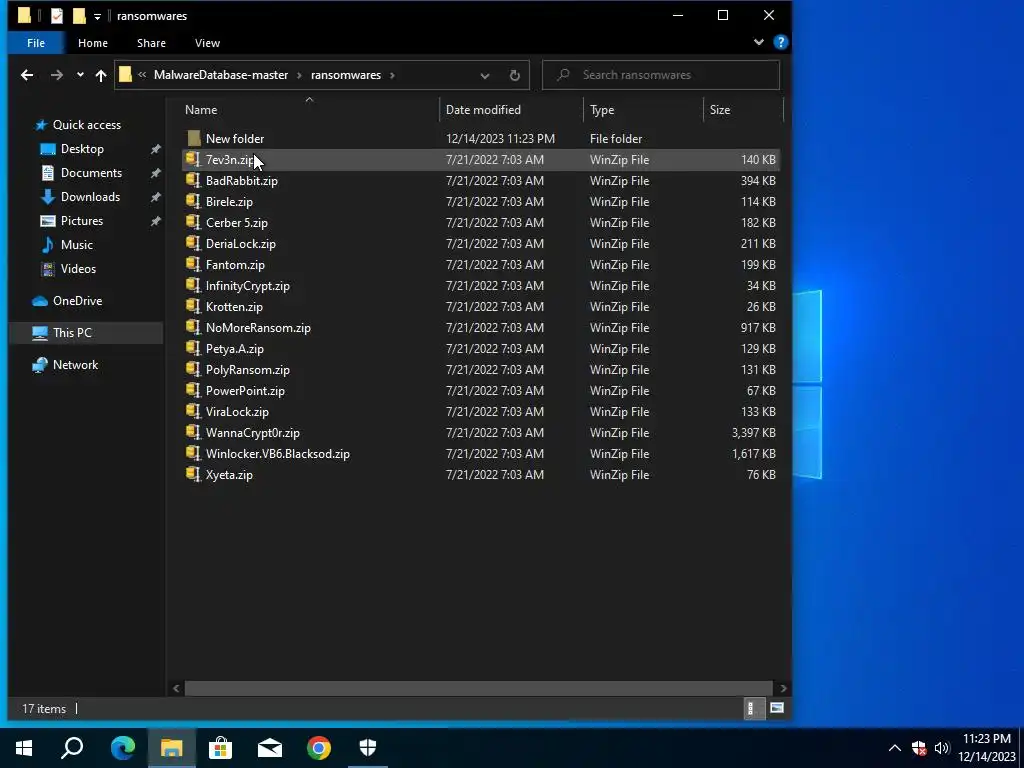Go up one folder level
The image size is (1024, 768).
pos(101,75)
